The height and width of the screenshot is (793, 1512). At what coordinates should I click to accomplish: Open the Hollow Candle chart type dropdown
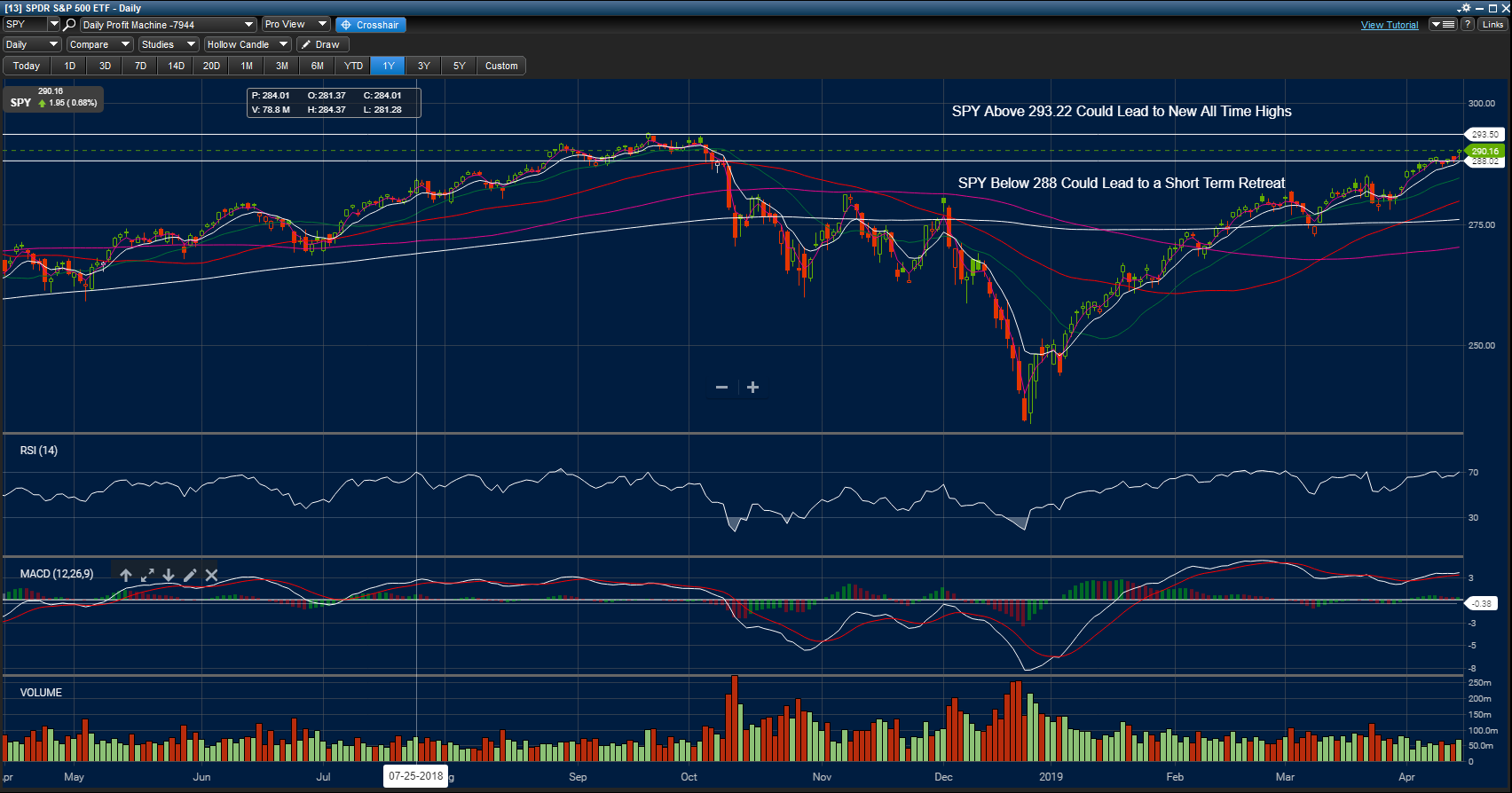[247, 44]
